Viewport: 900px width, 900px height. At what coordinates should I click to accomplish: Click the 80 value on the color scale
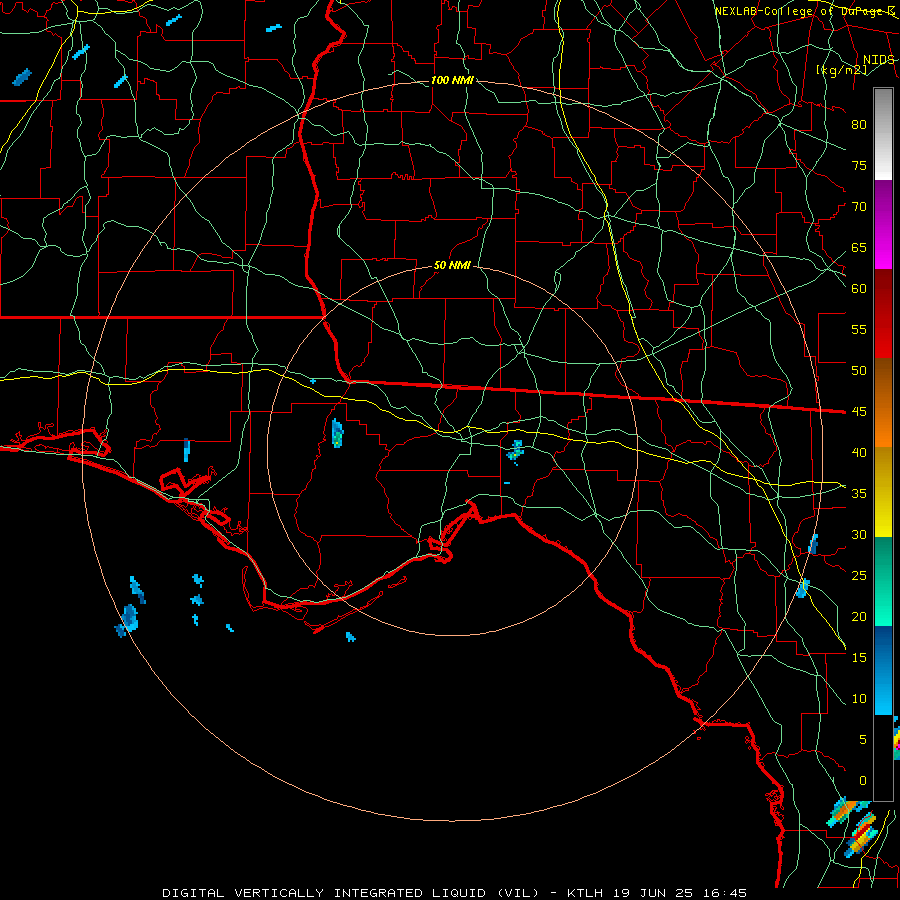click(859, 125)
